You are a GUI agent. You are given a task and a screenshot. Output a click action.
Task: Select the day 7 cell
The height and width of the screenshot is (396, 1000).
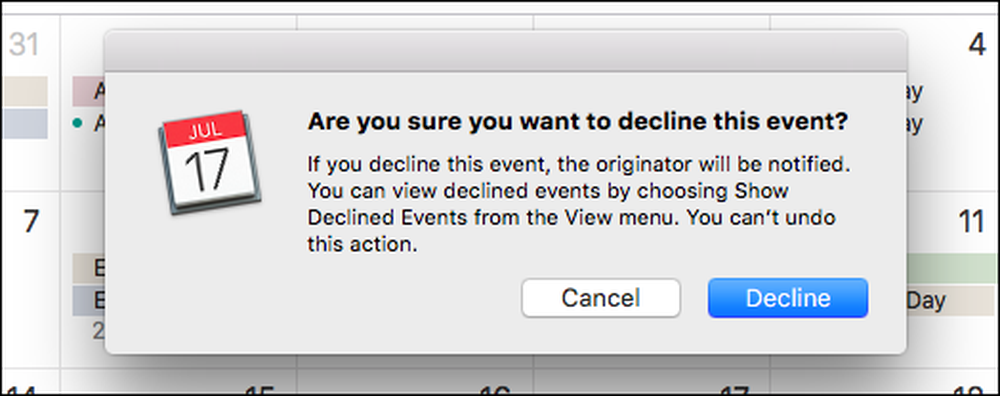(30, 279)
